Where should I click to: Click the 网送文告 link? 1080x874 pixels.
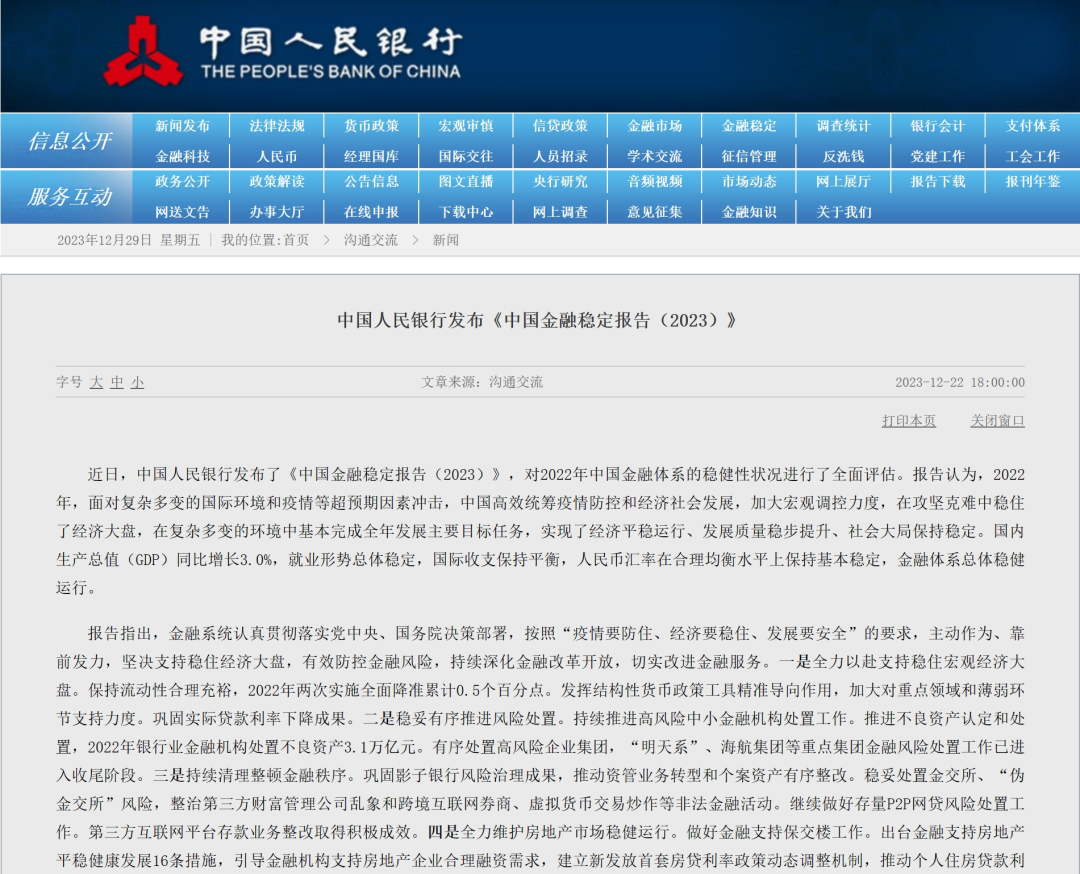coord(183,212)
